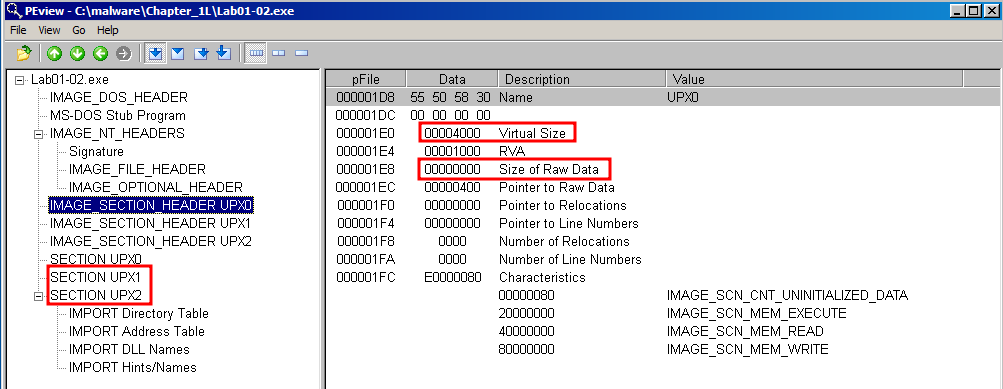Select IMPORT Address Table tree item

pos(137,331)
